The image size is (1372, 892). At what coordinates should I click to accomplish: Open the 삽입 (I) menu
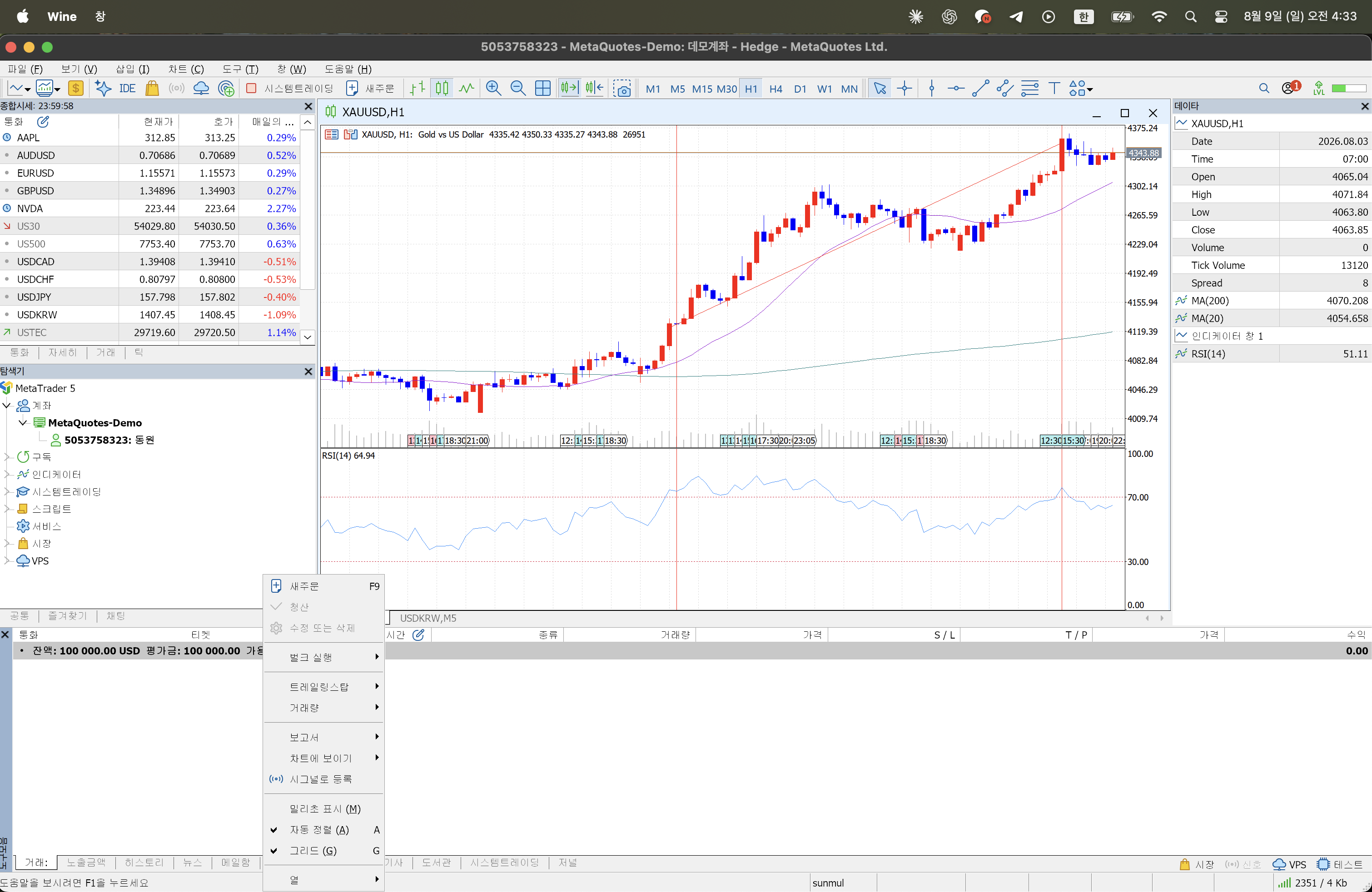133,69
